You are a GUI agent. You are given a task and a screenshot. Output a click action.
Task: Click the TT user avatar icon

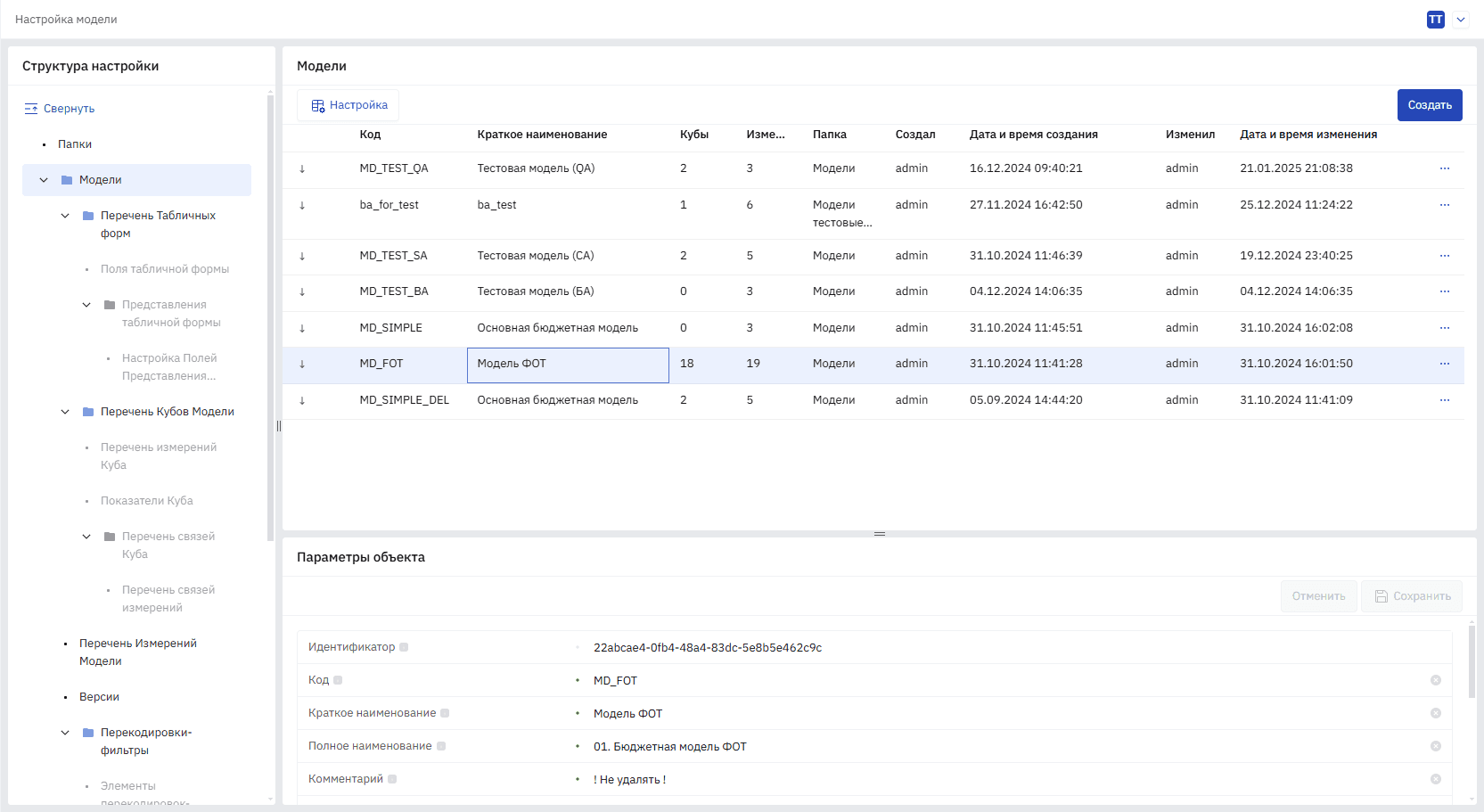coord(1435,20)
